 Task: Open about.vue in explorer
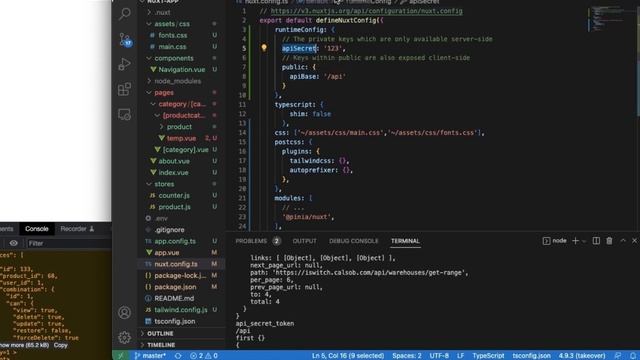(x=174, y=161)
